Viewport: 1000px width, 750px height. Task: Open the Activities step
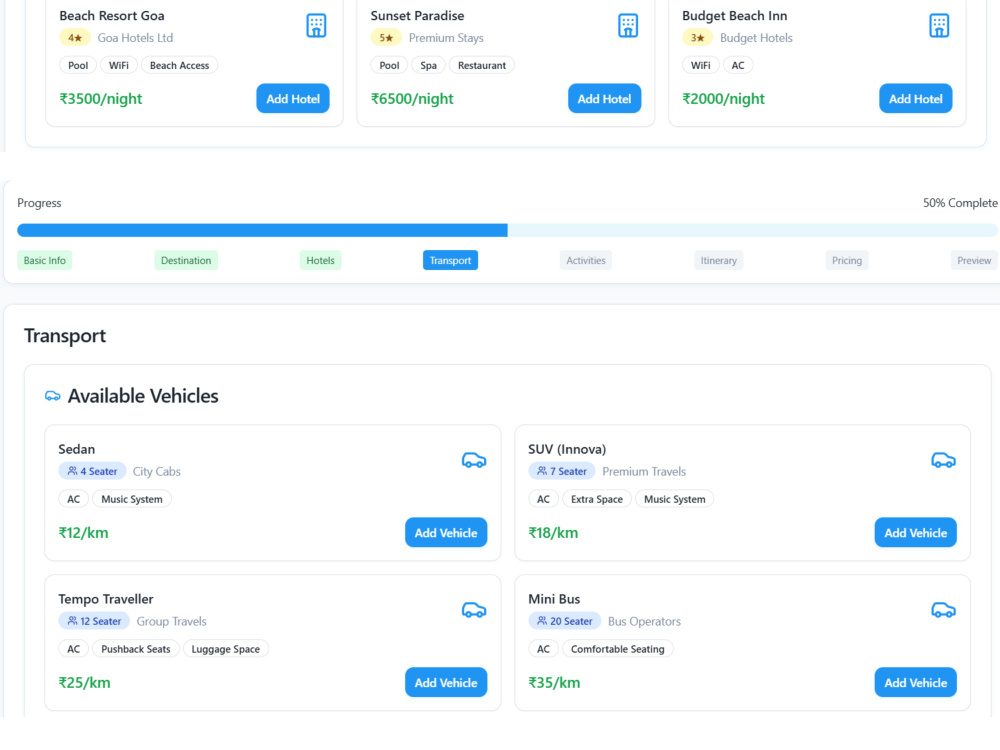tap(585, 260)
